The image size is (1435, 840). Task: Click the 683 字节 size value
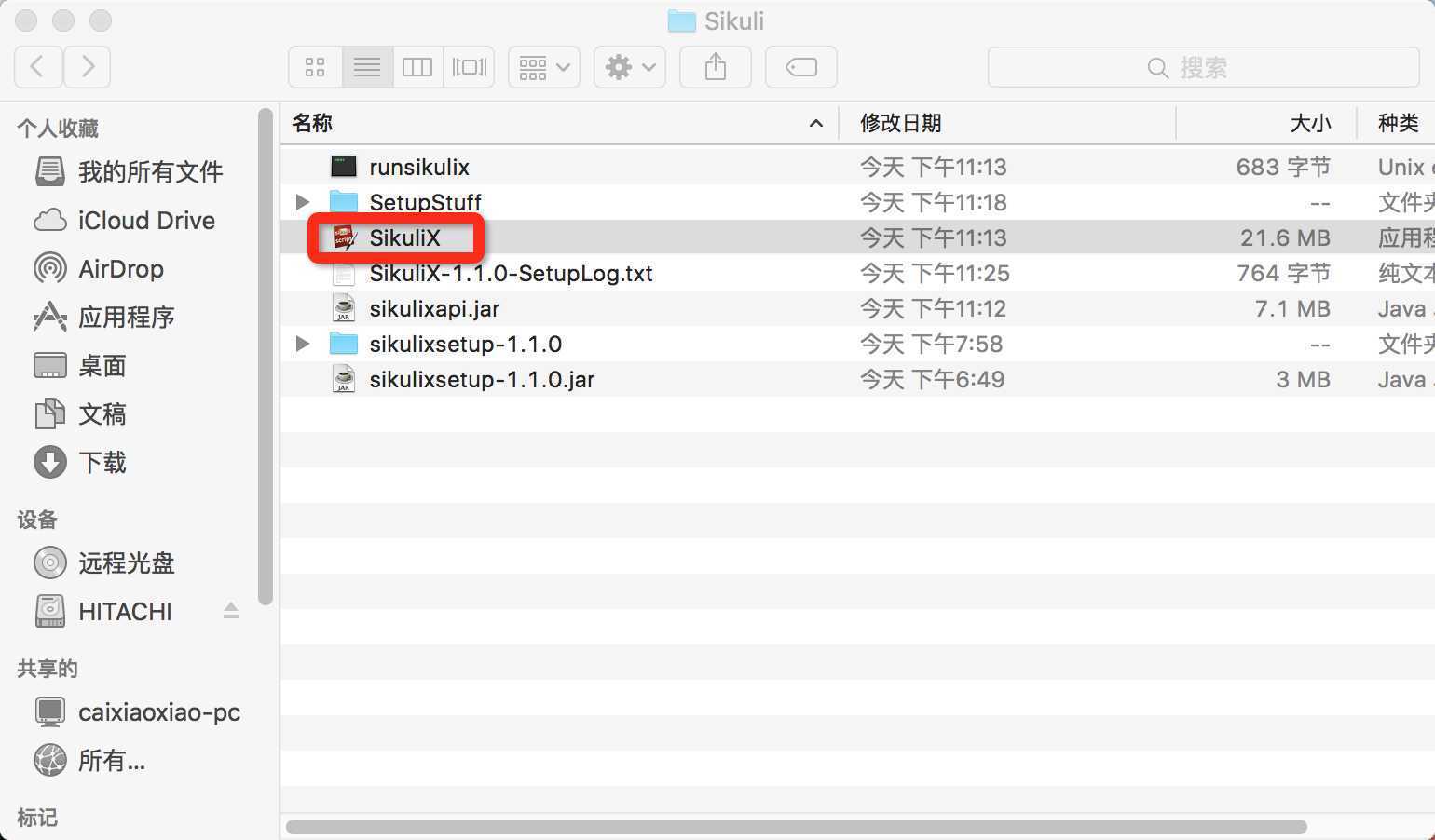pyautogui.click(x=1283, y=167)
